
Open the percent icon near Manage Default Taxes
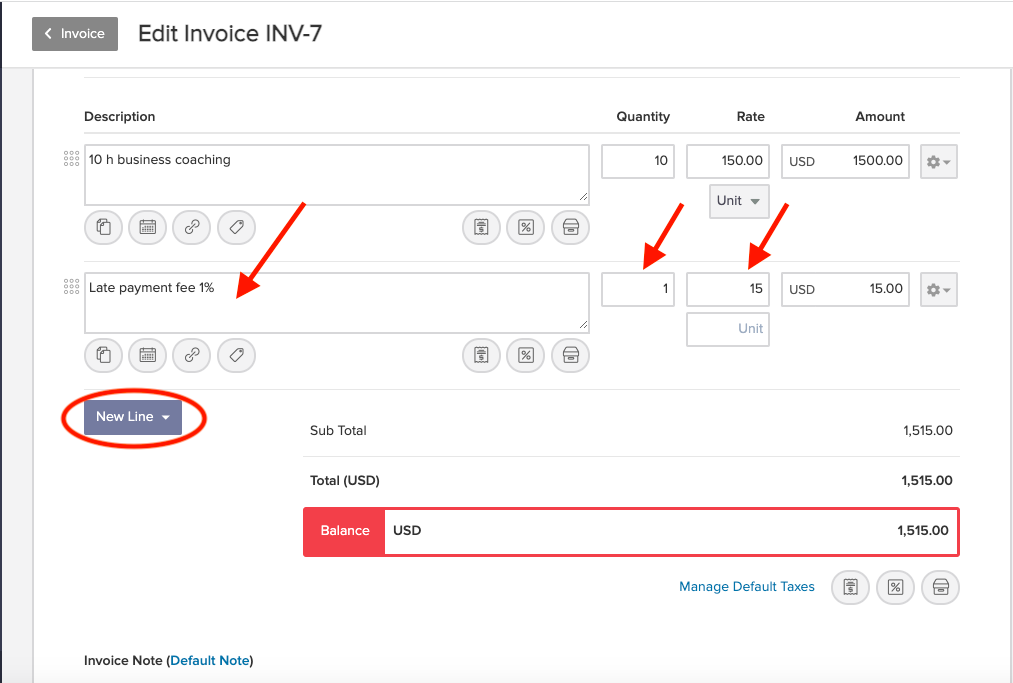(x=895, y=587)
